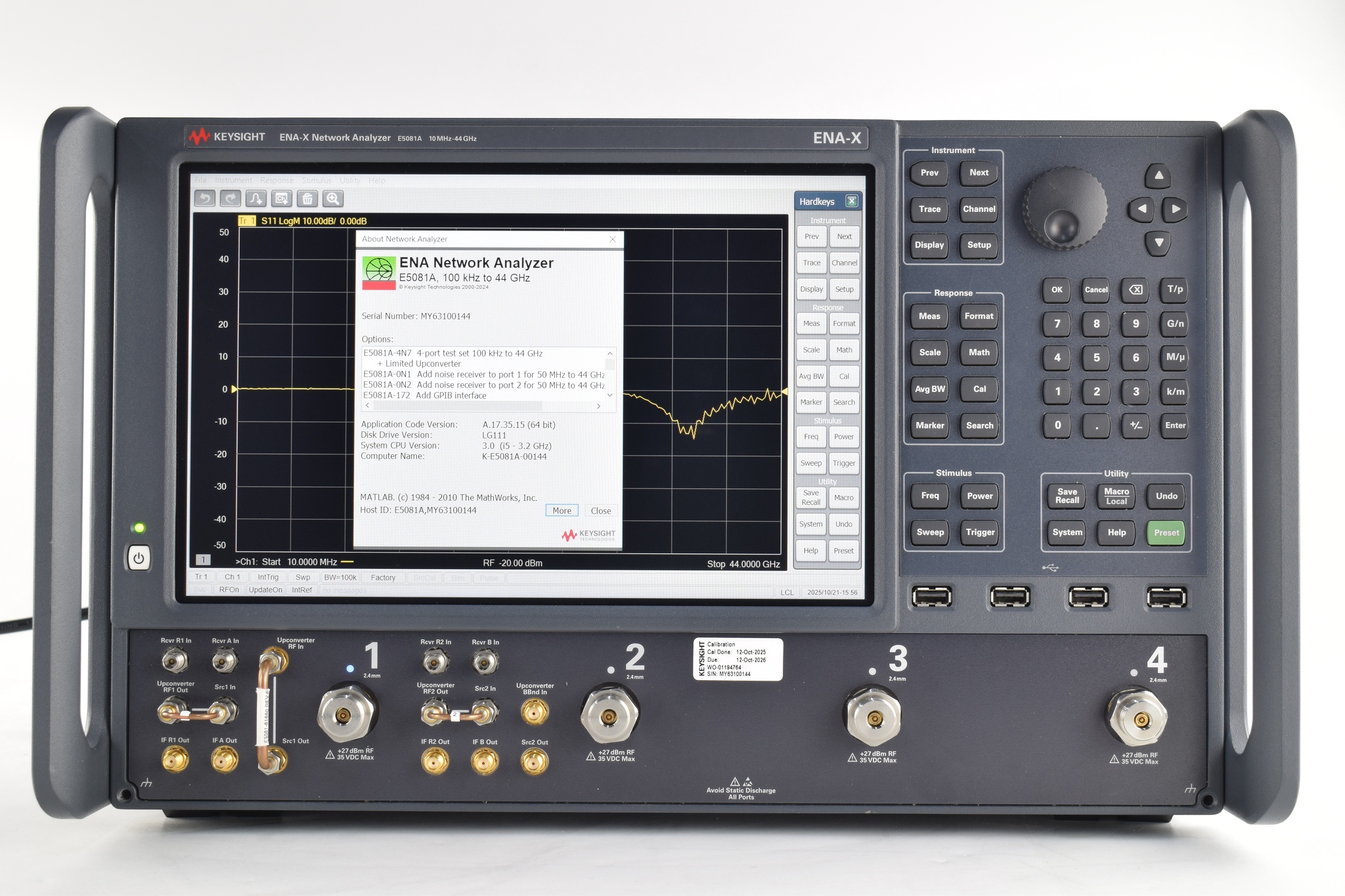This screenshot has width=1345, height=896.
Task: Click the BW=100k status bar field
Action: click(x=340, y=578)
